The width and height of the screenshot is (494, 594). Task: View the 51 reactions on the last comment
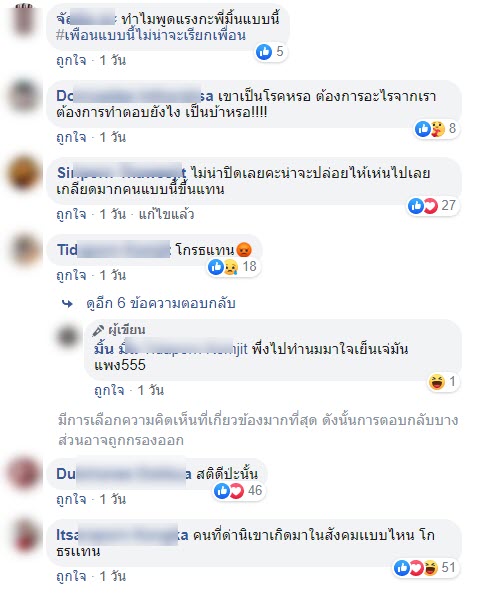point(425,568)
